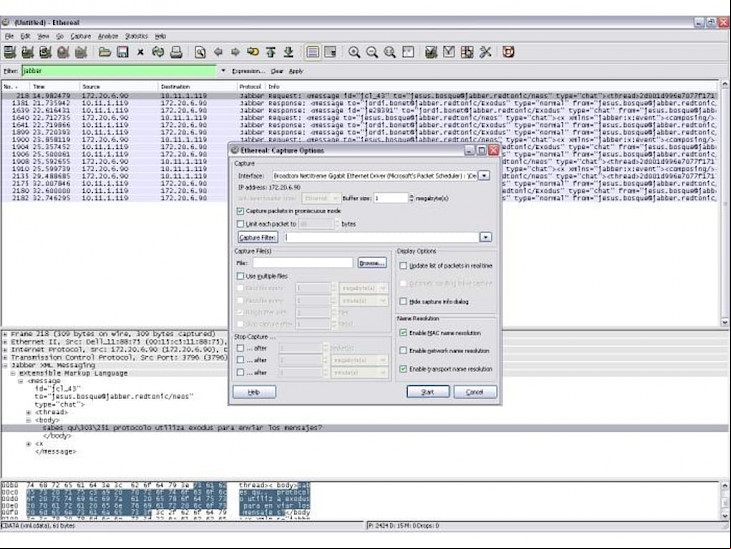Click the Start button to begin capture
Screen dimensions: 731x549
click(x=428, y=392)
